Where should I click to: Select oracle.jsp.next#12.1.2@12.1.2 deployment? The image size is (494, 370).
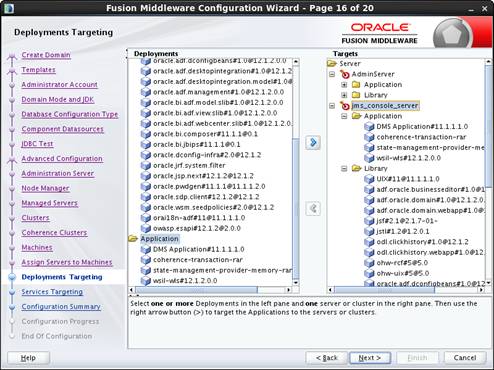[x=203, y=176]
